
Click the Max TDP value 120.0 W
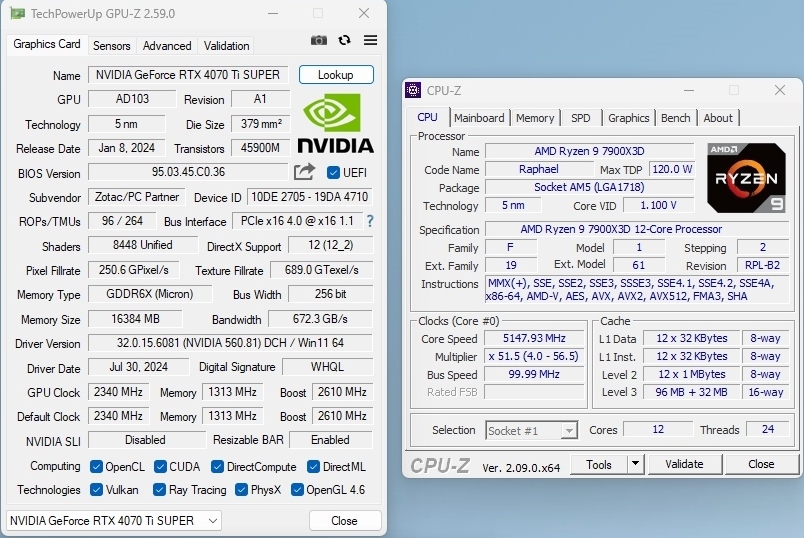(672, 169)
